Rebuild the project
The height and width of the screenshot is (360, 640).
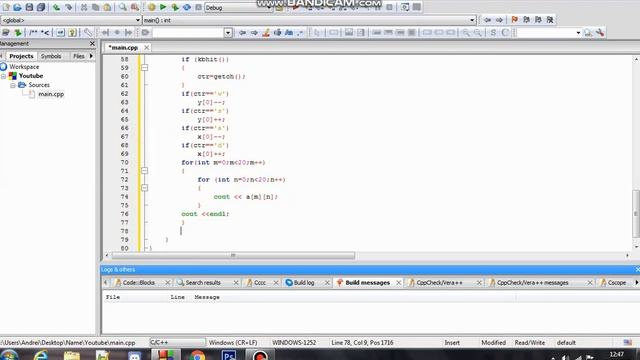point(187,7)
